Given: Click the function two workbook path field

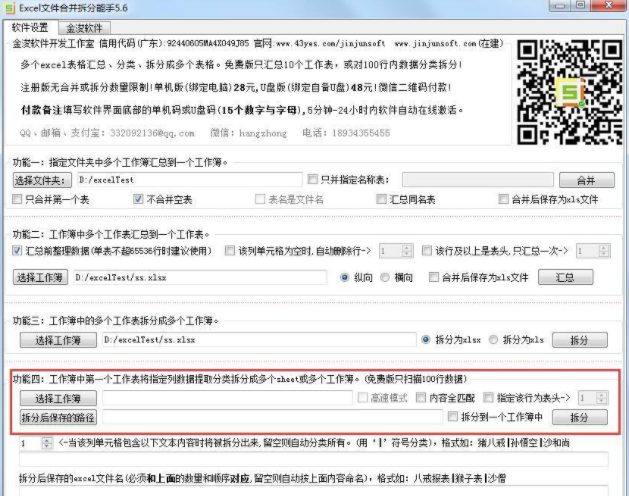Looking at the screenshot, I should [x=200, y=277].
